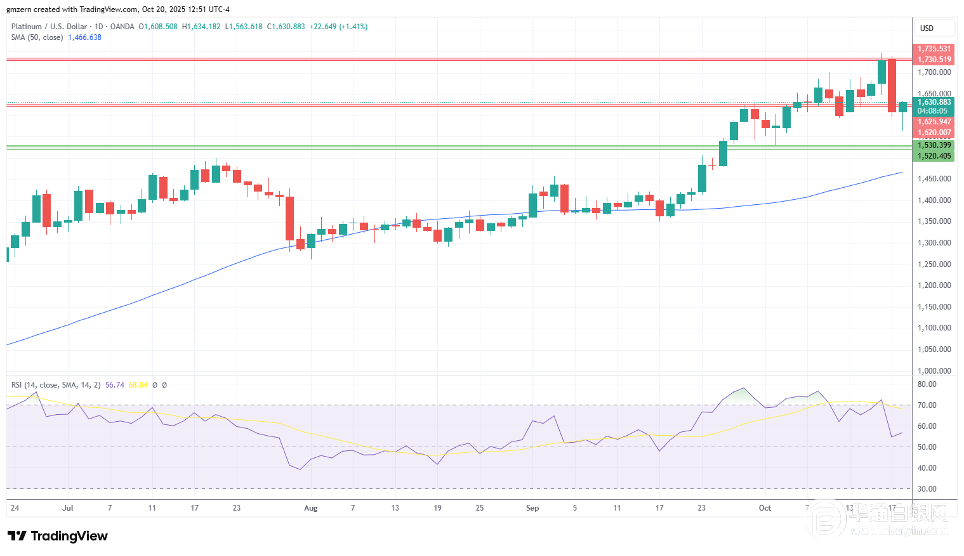Click the Sep label on time axis
964x556 pixels.
[x=532, y=508]
